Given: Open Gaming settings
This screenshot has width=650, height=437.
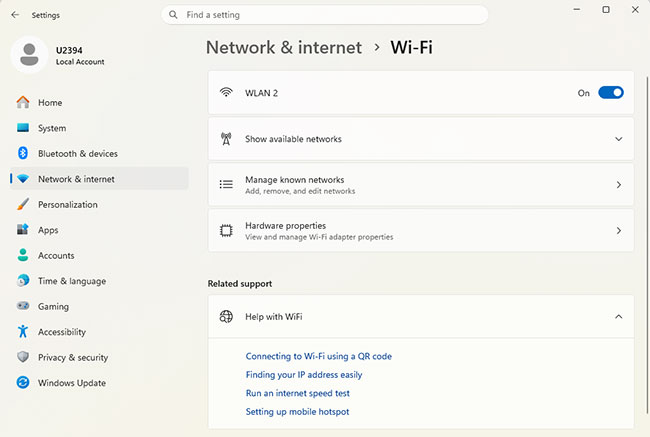Looking at the screenshot, I should pos(99,306).
